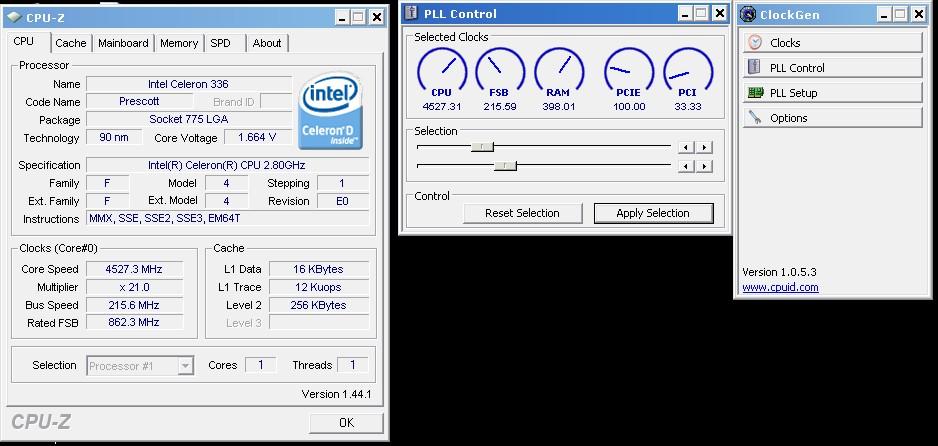Switch to the Cache tab
This screenshot has width=938, height=446.
point(71,43)
